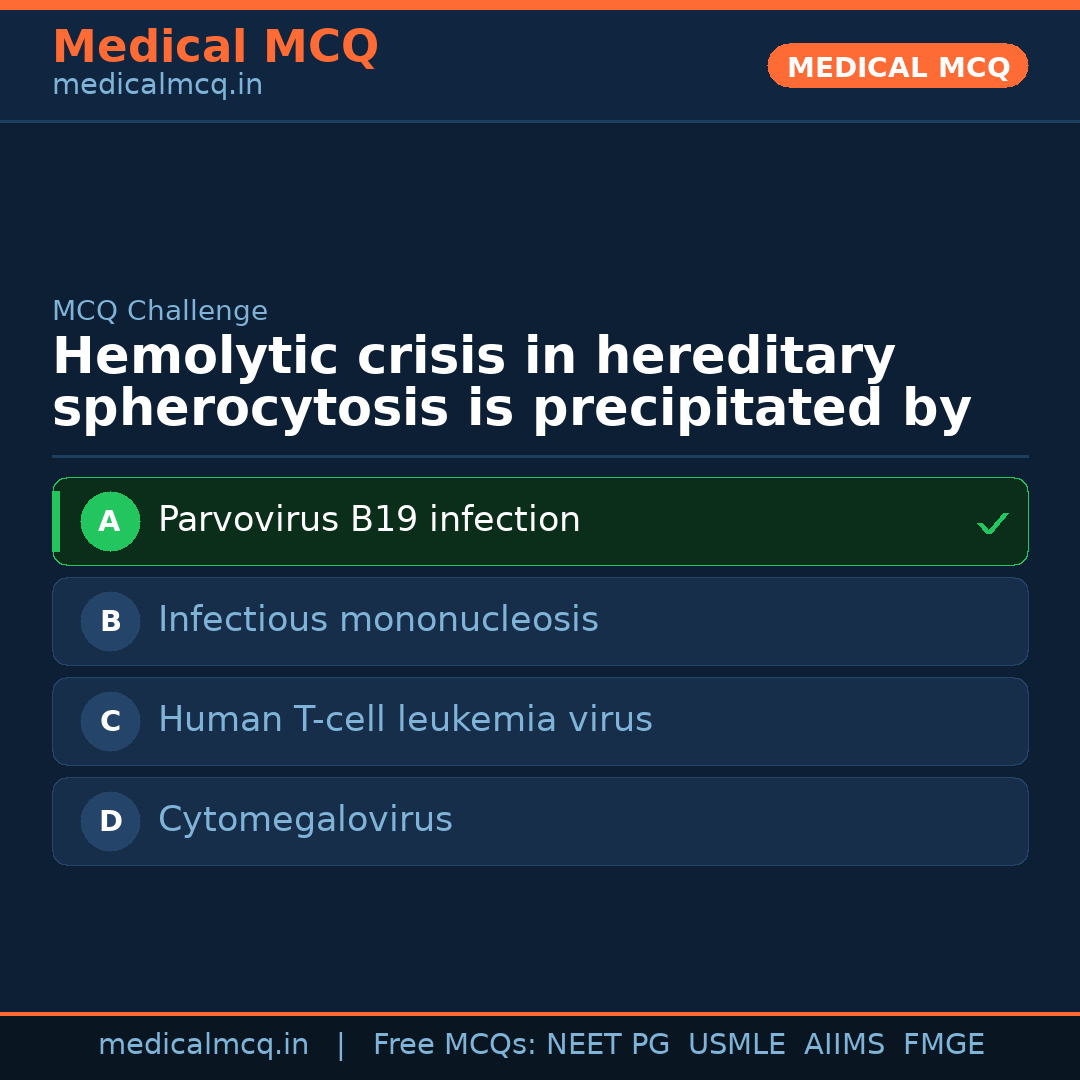Choose the Parvovirus B19 infection answer text
This screenshot has height=1080, width=1080.
pos(369,520)
